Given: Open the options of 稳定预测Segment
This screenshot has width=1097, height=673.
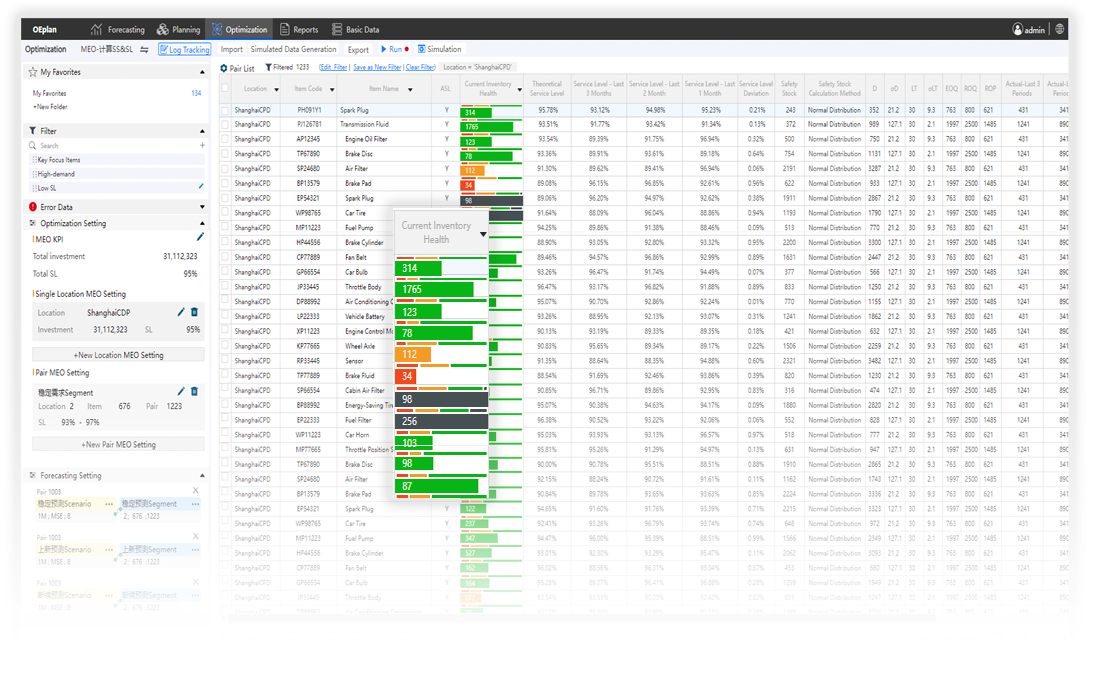Looking at the screenshot, I should [195, 504].
